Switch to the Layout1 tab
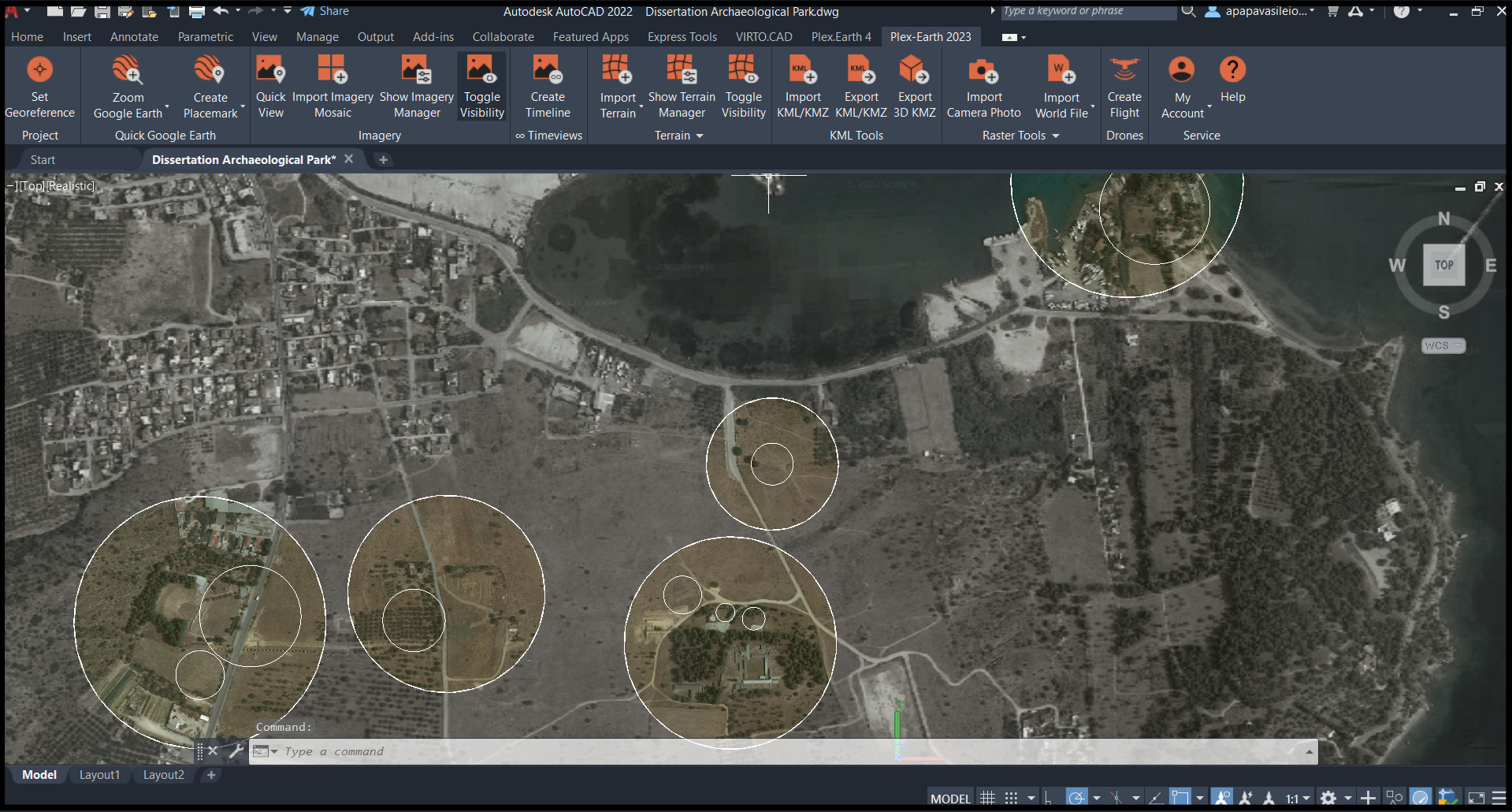This screenshot has width=1512, height=812. coord(99,775)
